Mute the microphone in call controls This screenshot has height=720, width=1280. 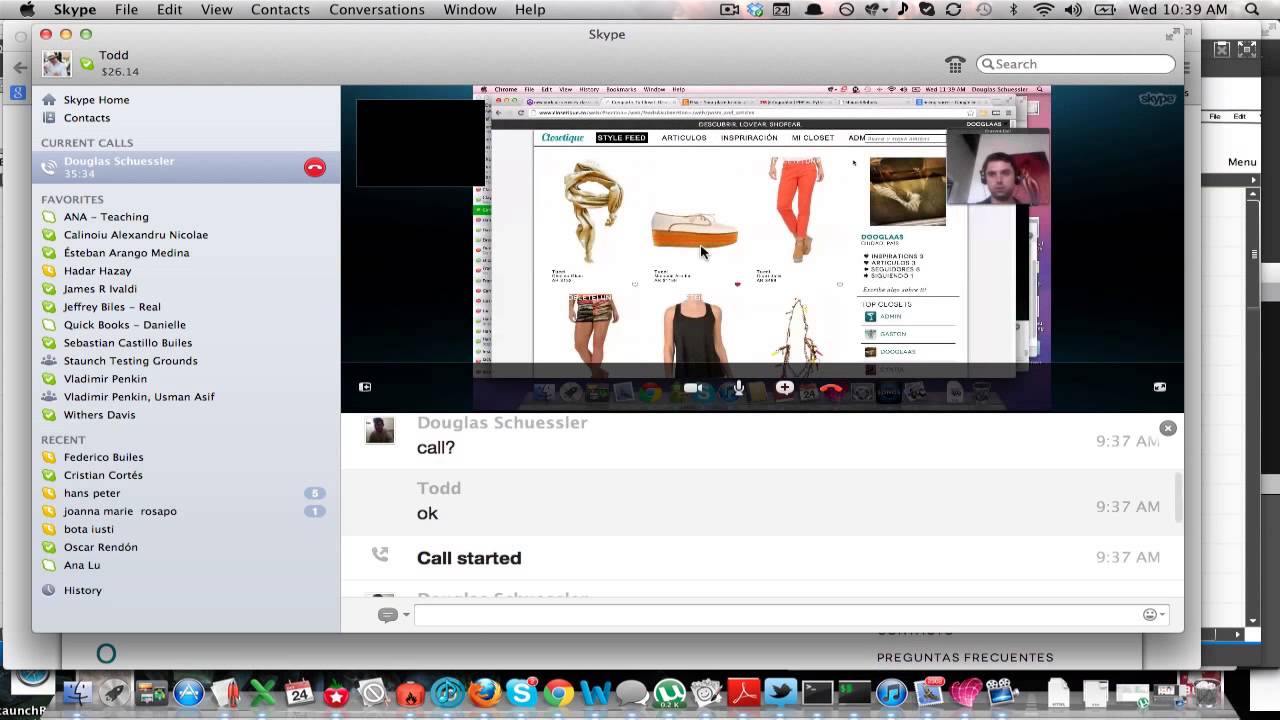[738, 388]
